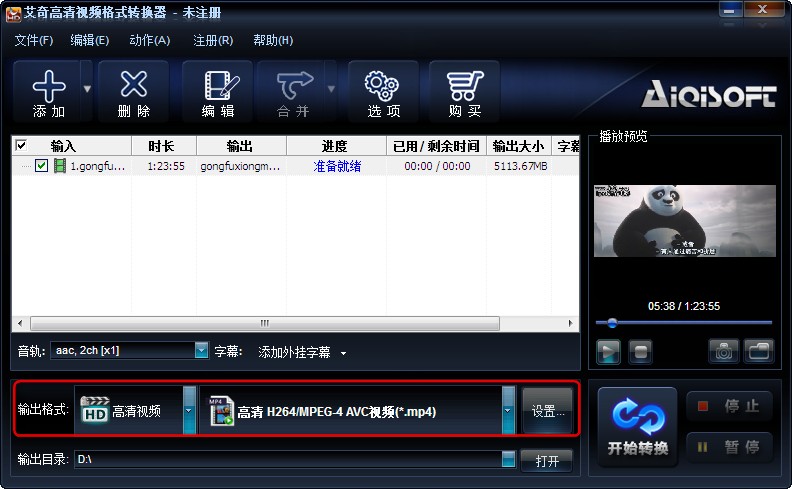Image resolution: width=792 pixels, height=489 pixels.
Task: Expand the 添加 button dropdown arrow
Action: tap(87, 89)
